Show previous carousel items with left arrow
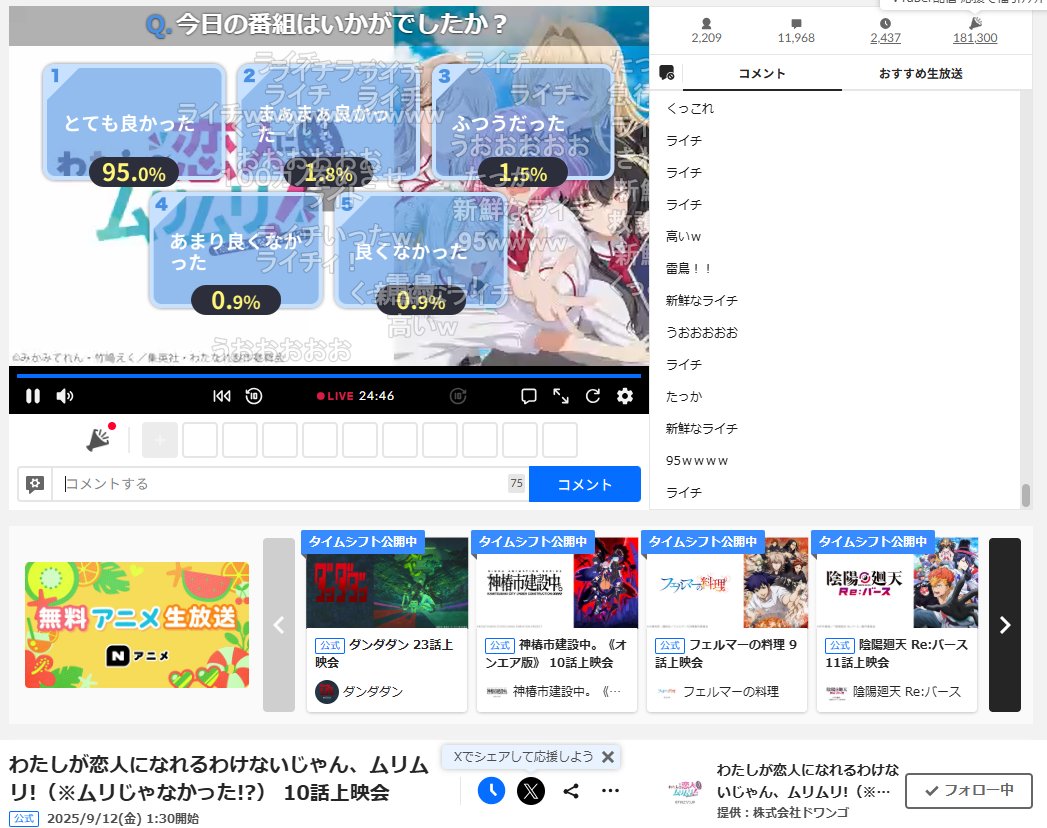The width and height of the screenshot is (1047, 828). (279, 624)
